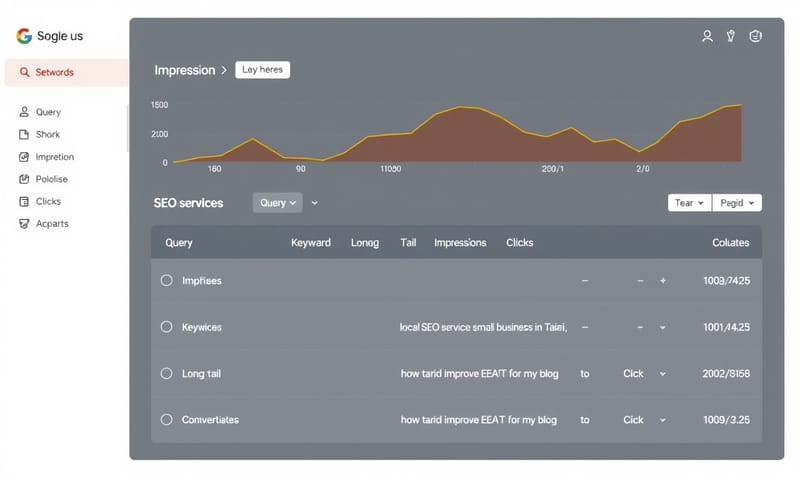Click the peak of the impressions chart

pyautogui.click(x=740, y=104)
